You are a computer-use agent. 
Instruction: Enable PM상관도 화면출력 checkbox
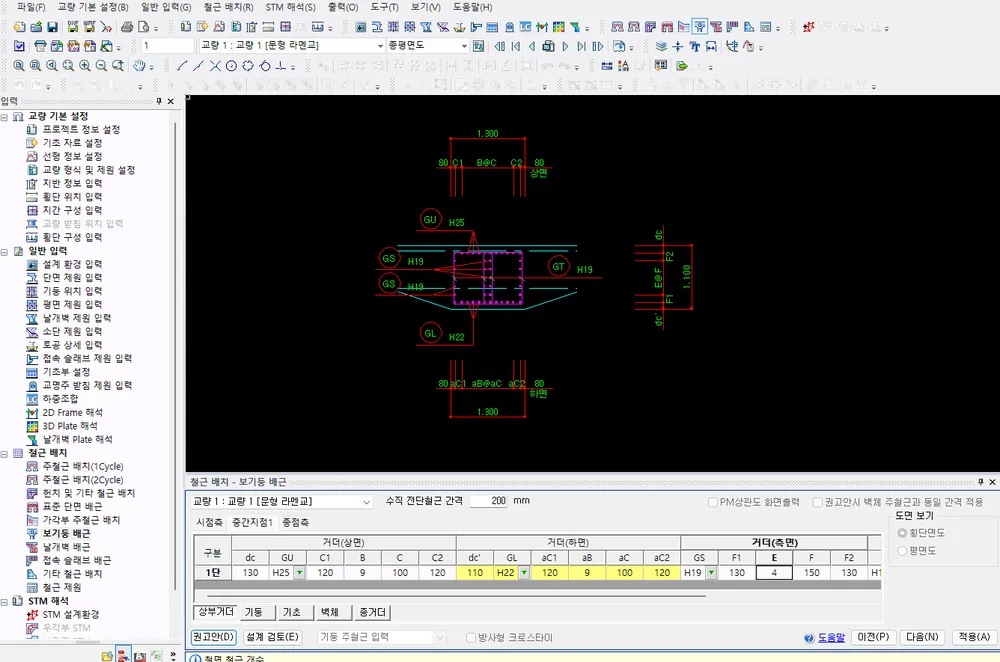coord(713,503)
